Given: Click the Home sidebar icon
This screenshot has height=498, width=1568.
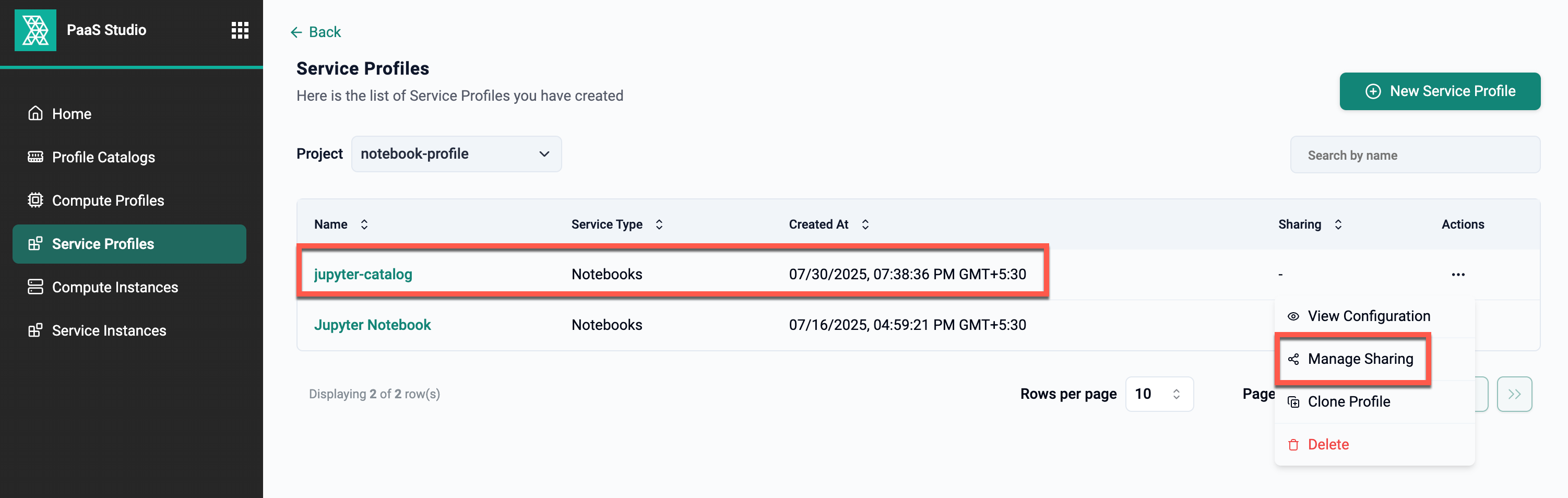Looking at the screenshot, I should click(x=35, y=113).
